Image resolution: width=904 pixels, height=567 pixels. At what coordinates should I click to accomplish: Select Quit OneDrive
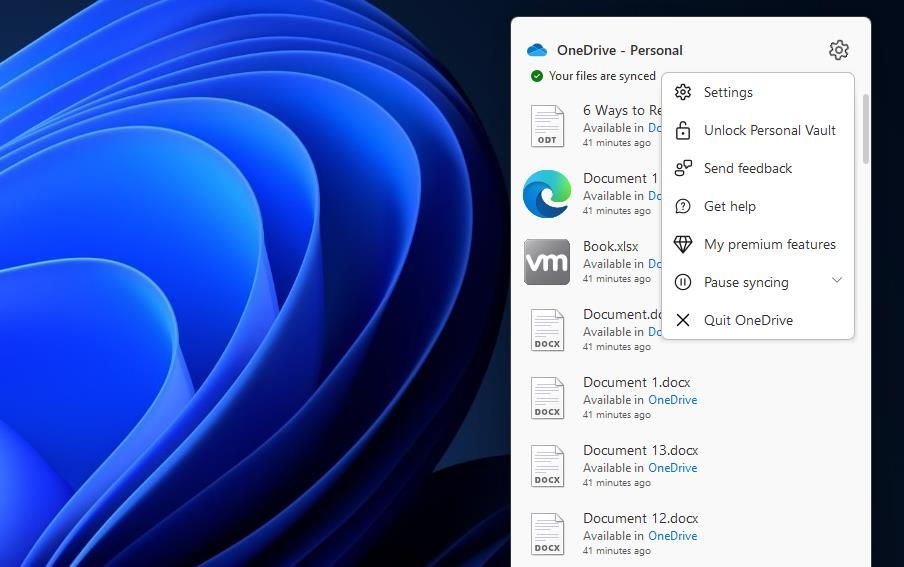tap(758, 320)
